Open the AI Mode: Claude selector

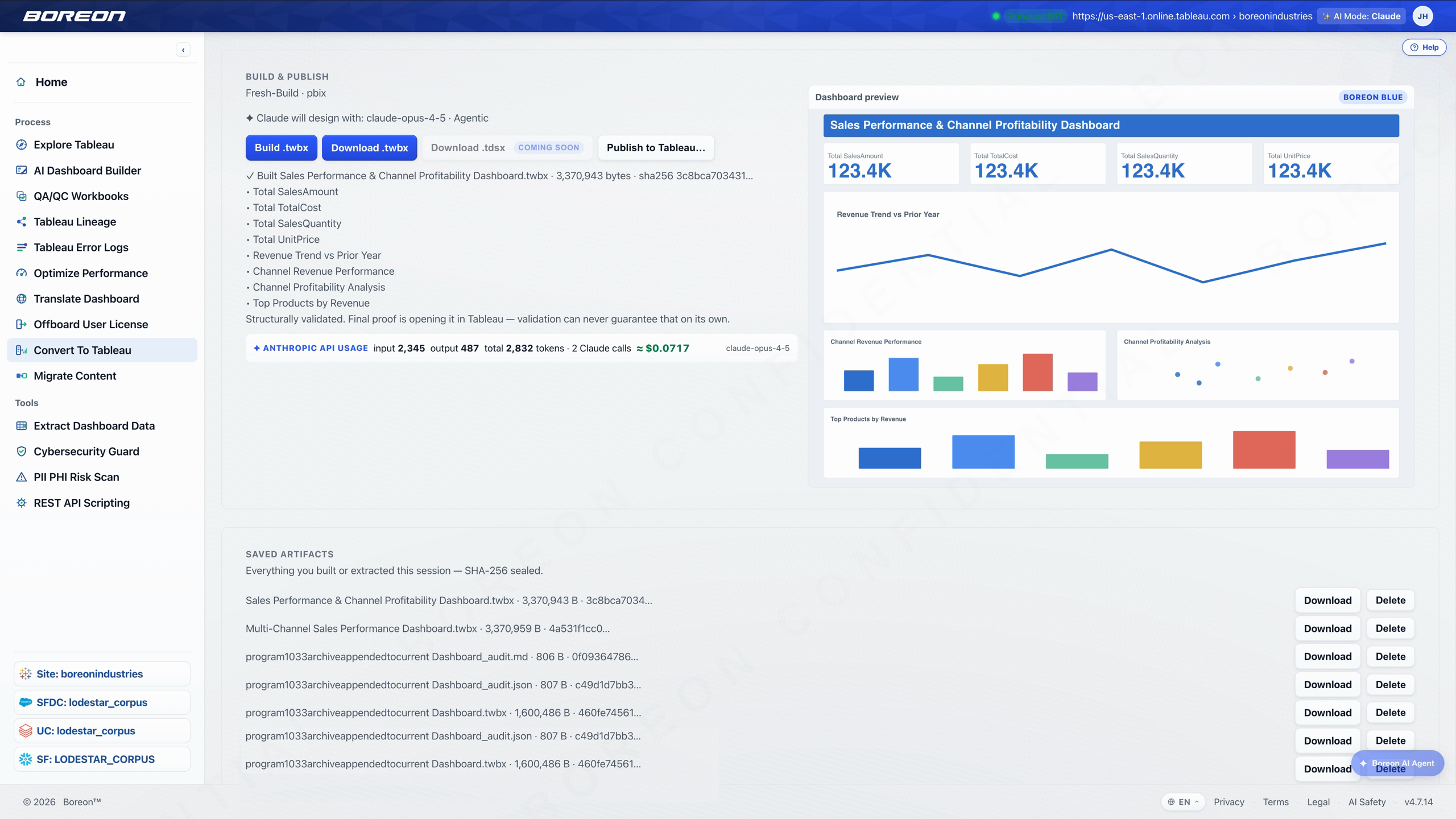pyautogui.click(x=1361, y=16)
